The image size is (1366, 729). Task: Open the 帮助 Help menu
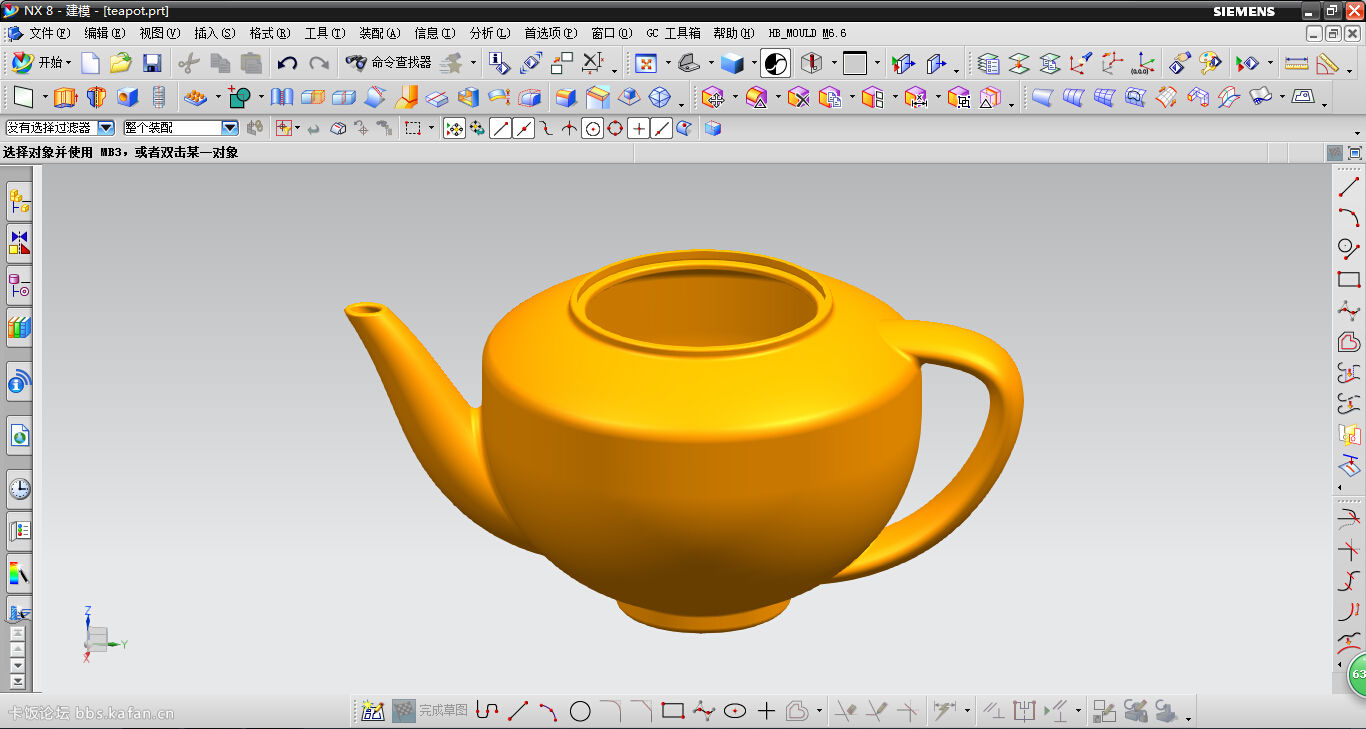click(x=733, y=33)
